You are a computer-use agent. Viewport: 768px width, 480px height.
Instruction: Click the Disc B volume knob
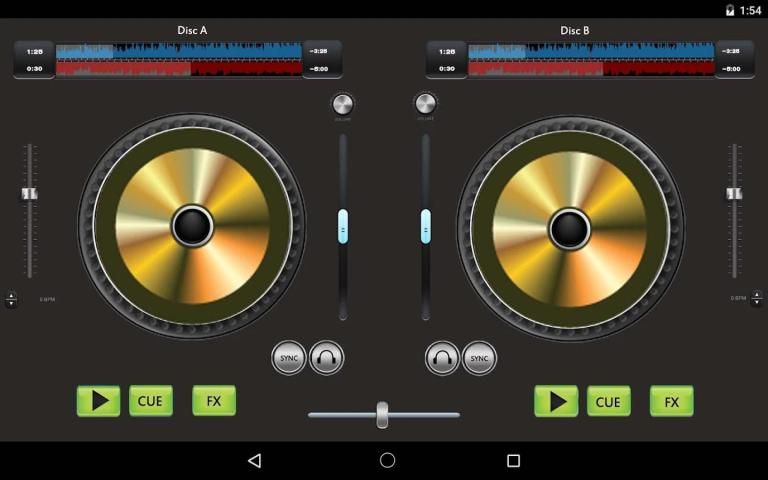click(425, 104)
